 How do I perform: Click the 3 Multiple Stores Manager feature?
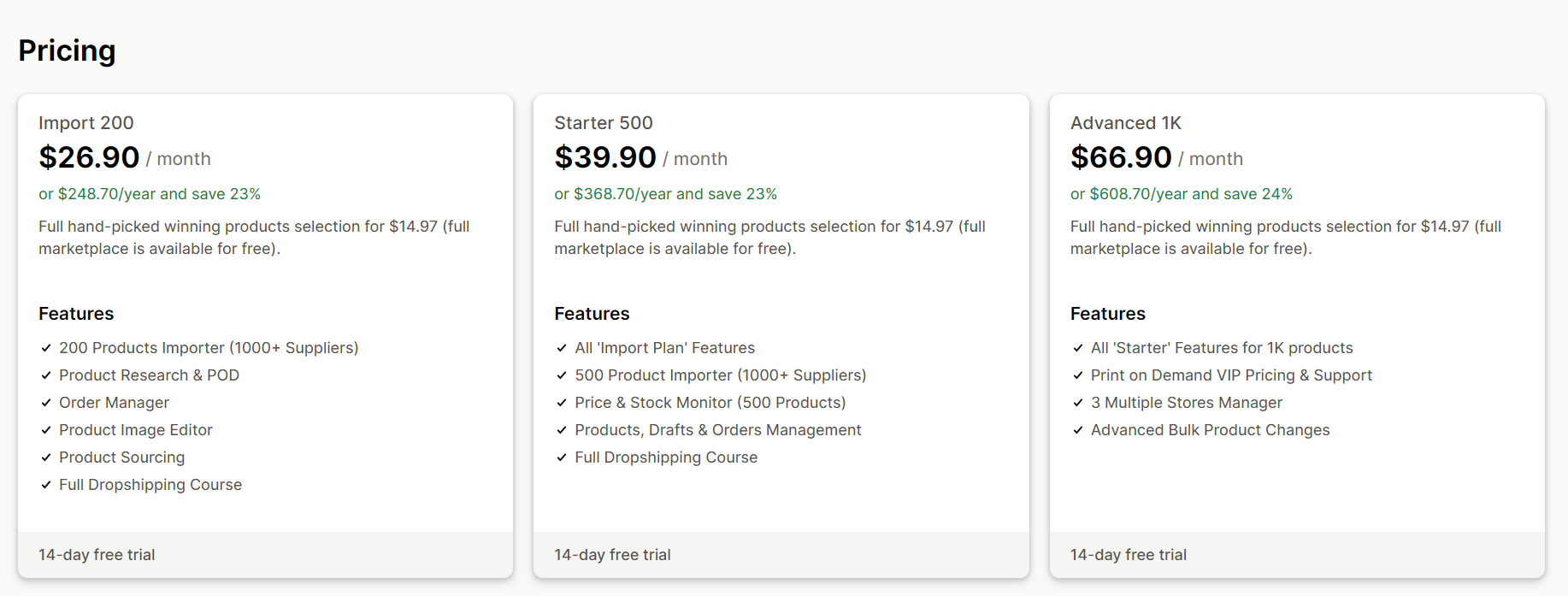point(1187,403)
